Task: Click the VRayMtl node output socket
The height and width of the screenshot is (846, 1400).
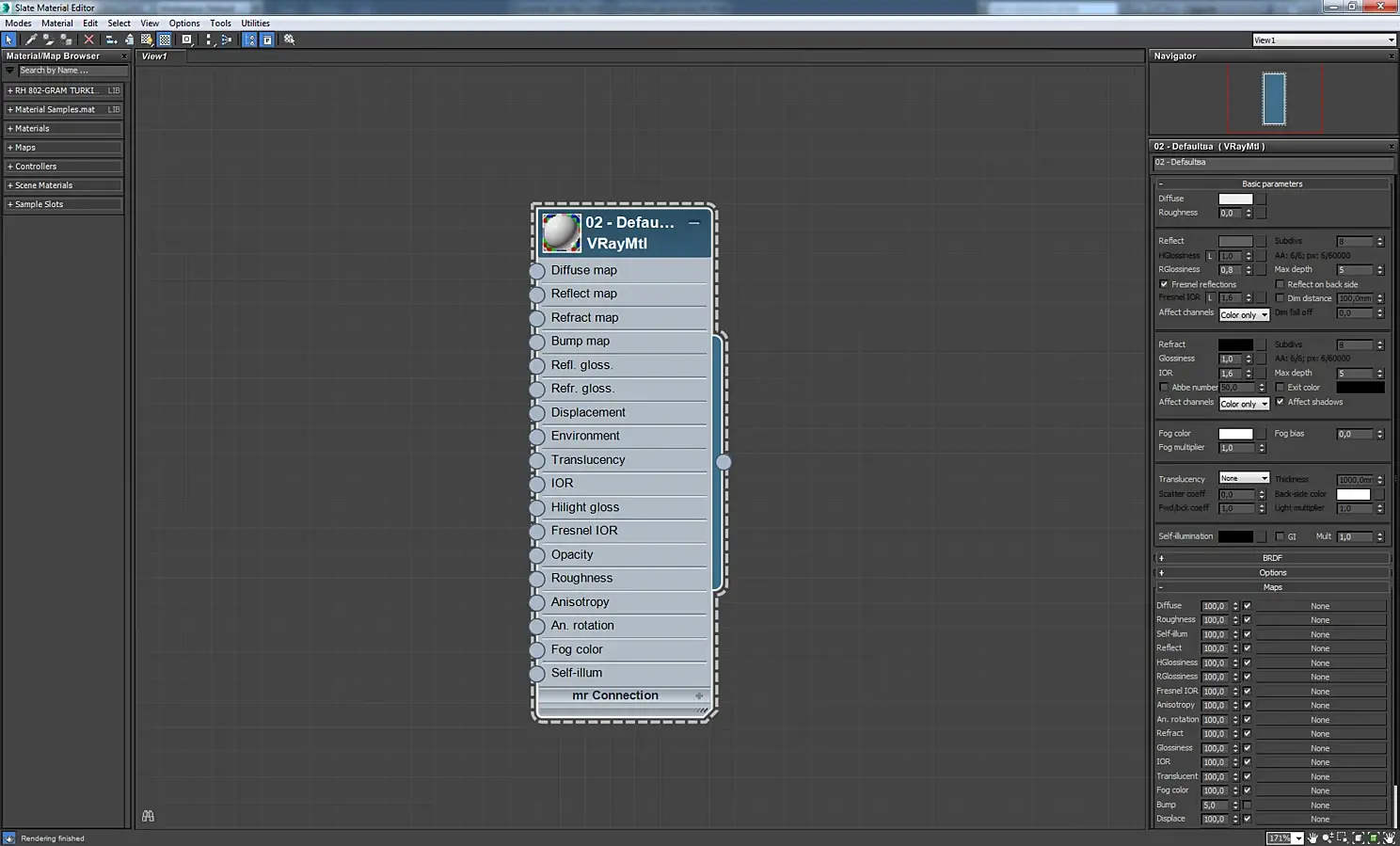Action: [724, 462]
